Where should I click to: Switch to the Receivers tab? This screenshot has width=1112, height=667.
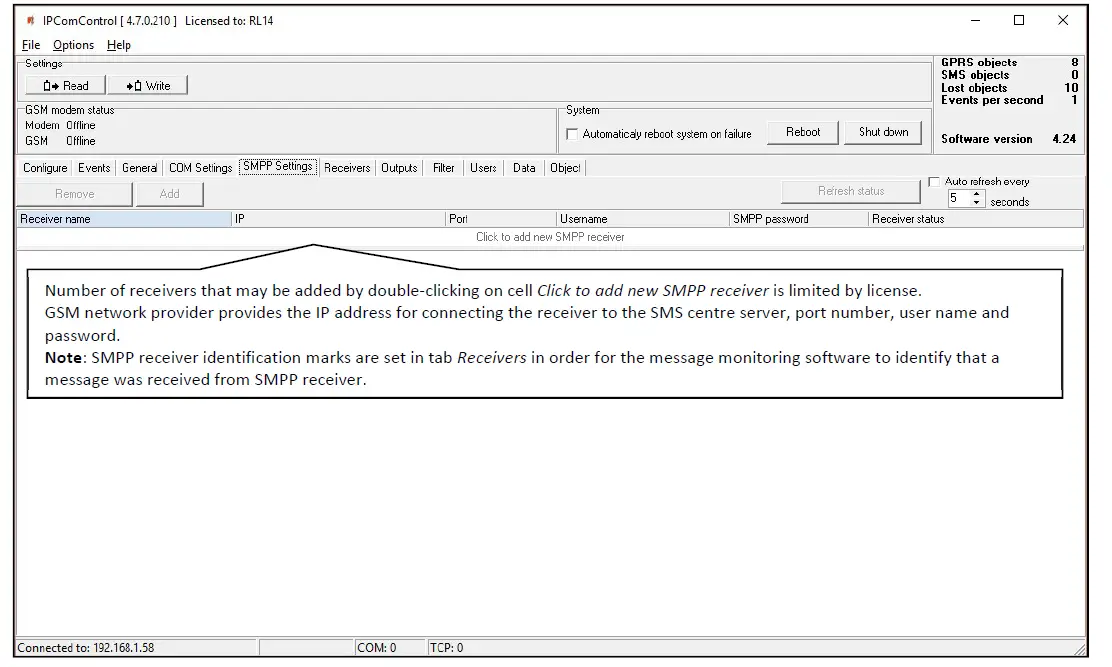coord(347,168)
